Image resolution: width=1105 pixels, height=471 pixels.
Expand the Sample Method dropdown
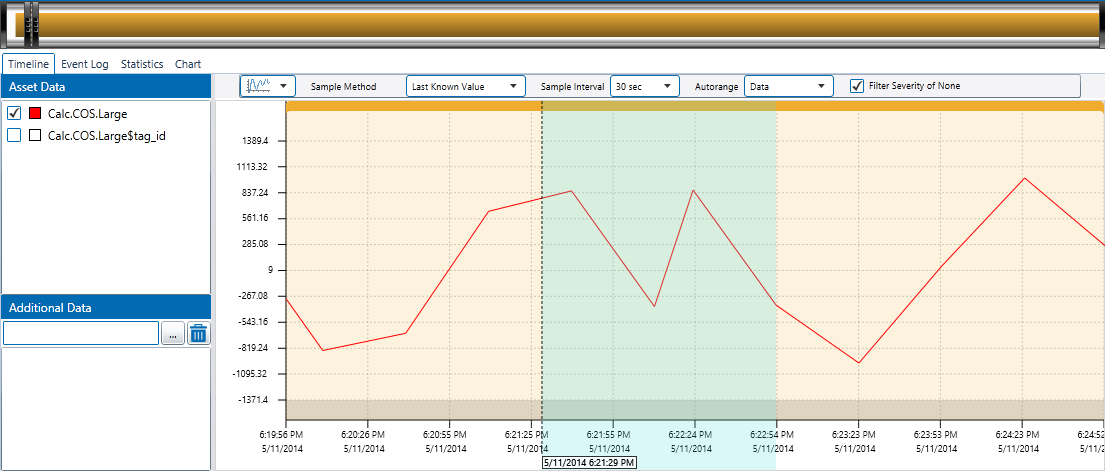click(465, 86)
